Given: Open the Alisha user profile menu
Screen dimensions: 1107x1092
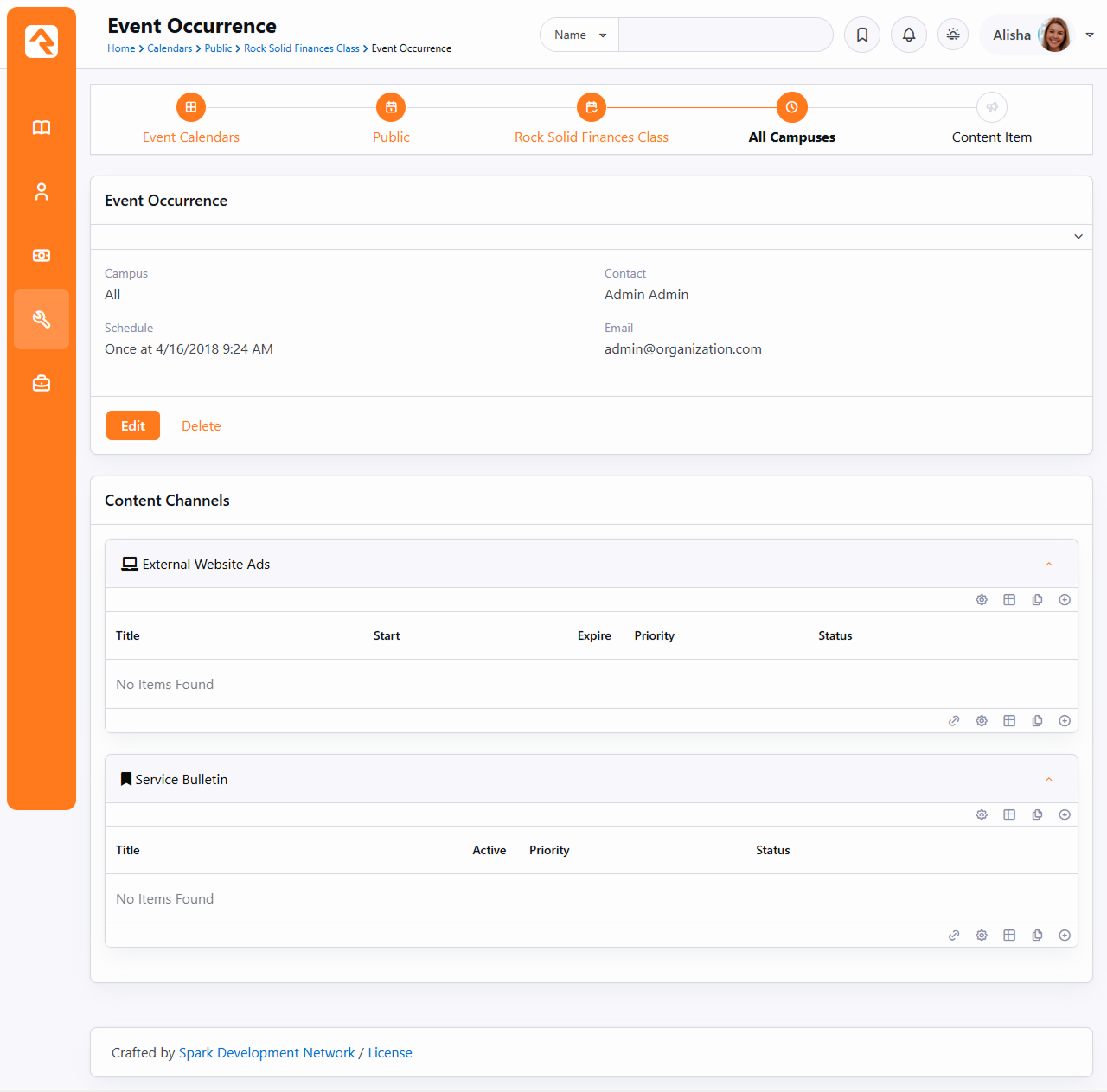Looking at the screenshot, I should [1038, 35].
